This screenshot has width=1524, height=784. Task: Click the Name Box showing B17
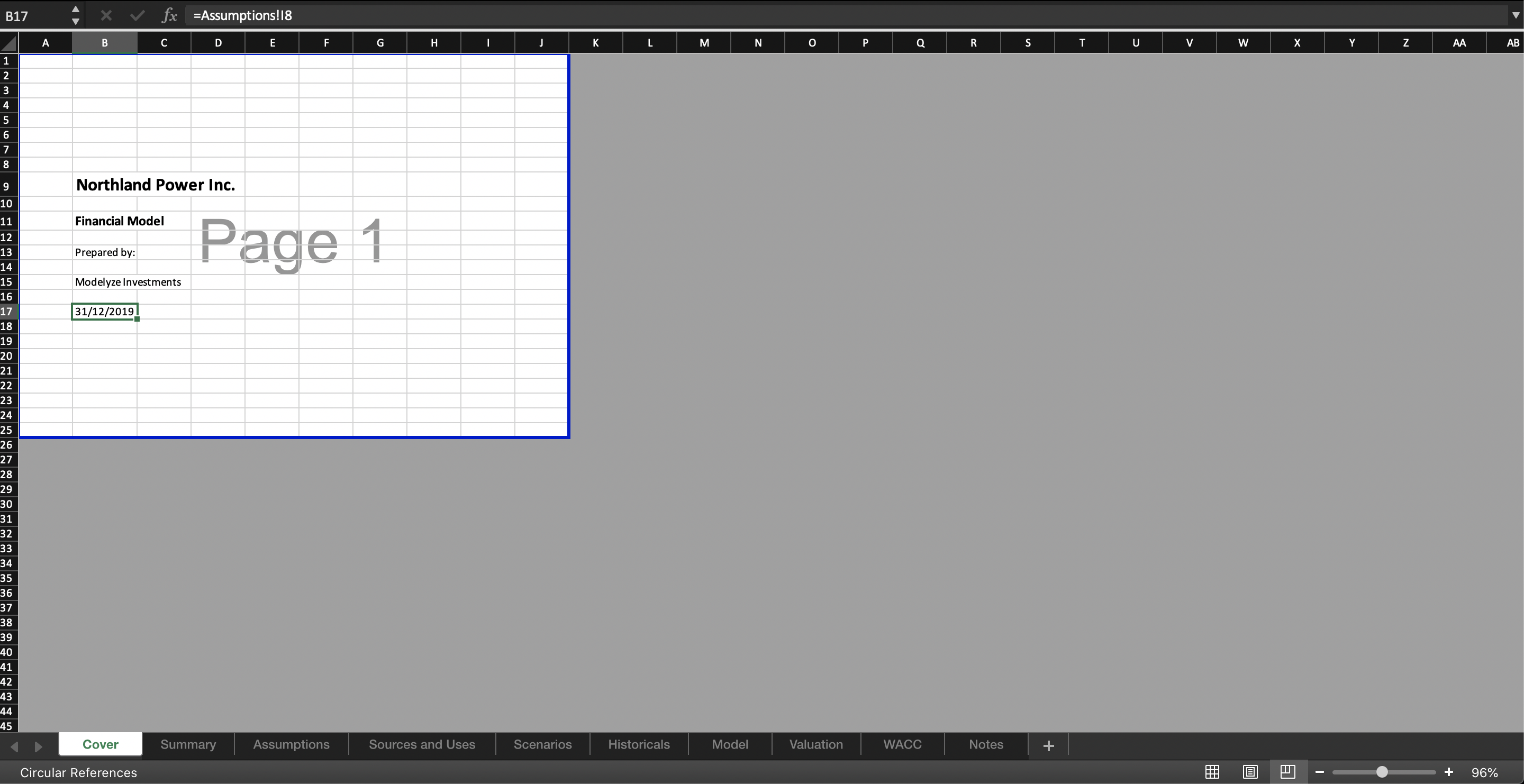coord(34,16)
